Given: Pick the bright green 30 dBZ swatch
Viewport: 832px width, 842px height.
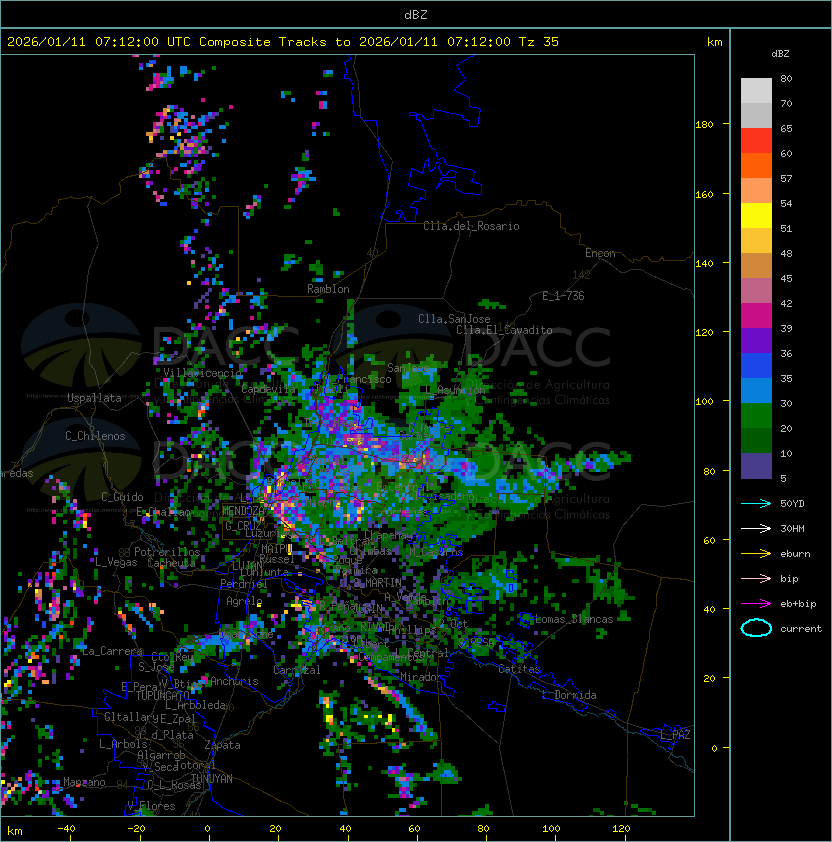Looking at the screenshot, I should pyautogui.click(x=756, y=415).
